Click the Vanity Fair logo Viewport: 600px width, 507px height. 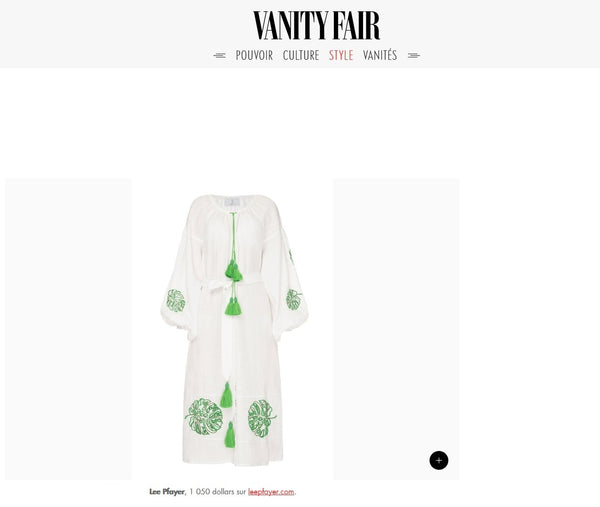tap(316, 25)
